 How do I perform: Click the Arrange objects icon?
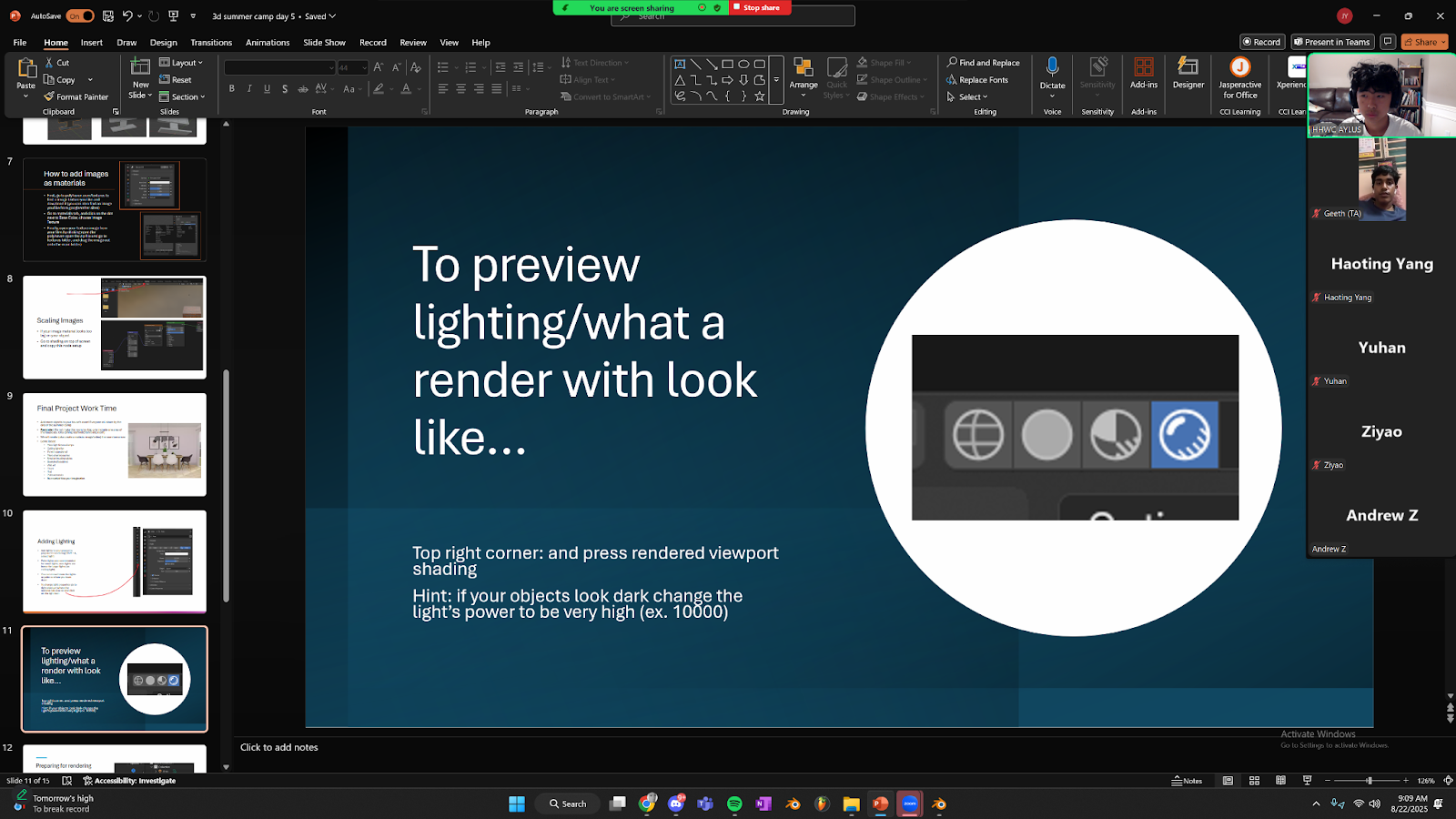pos(803,68)
